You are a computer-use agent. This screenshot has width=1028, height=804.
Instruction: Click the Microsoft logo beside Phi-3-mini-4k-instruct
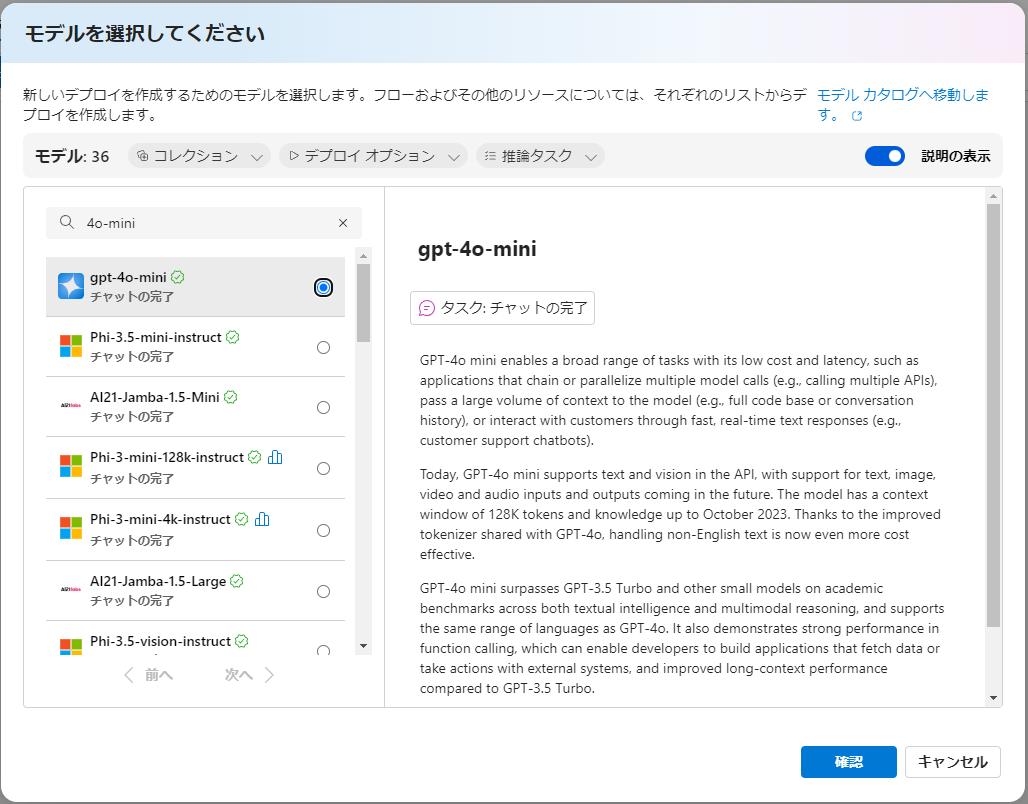coord(71,528)
